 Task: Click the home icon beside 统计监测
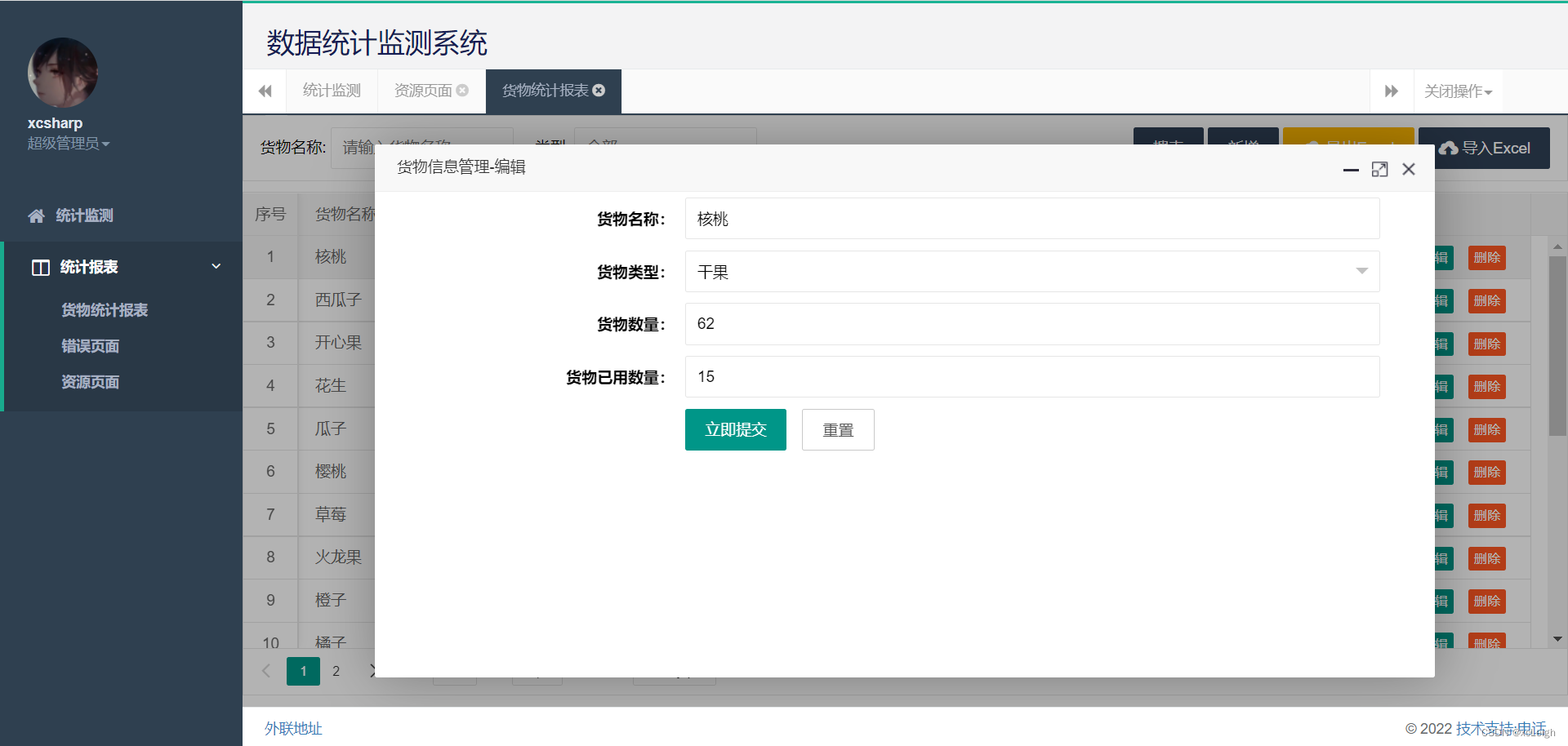[36, 215]
